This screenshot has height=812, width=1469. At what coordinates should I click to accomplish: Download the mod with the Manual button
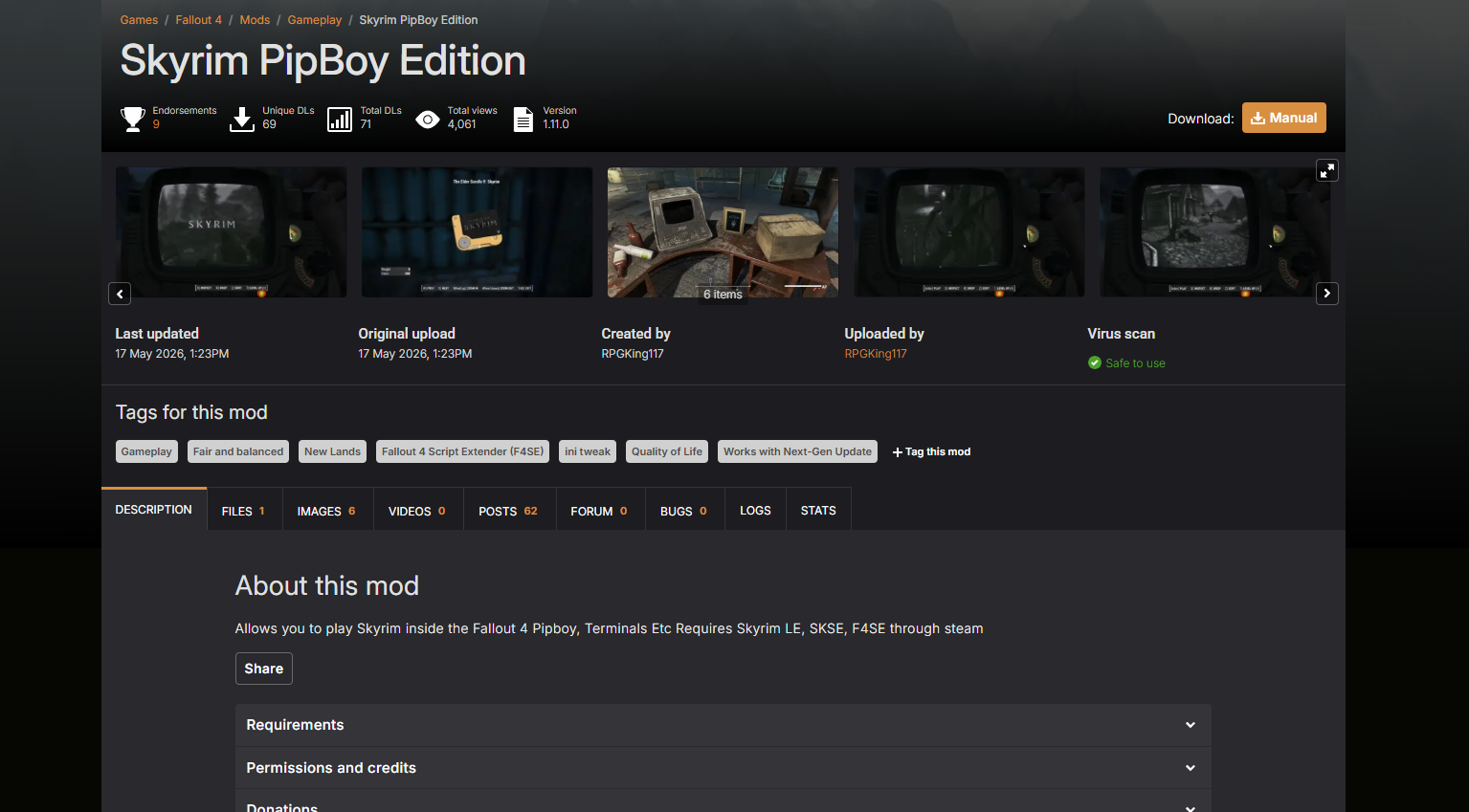[1284, 118]
